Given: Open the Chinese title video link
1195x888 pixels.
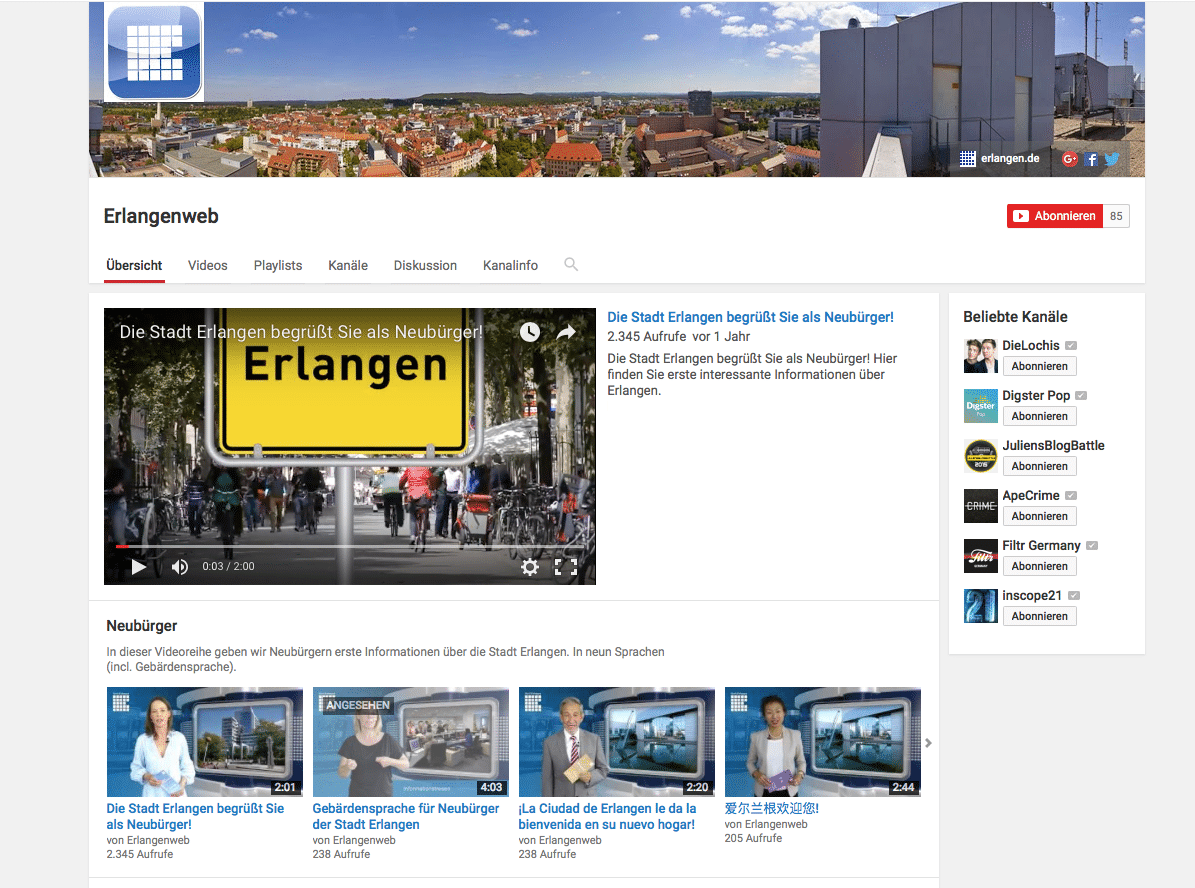Looking at the screenshot, I should (771, 808).
